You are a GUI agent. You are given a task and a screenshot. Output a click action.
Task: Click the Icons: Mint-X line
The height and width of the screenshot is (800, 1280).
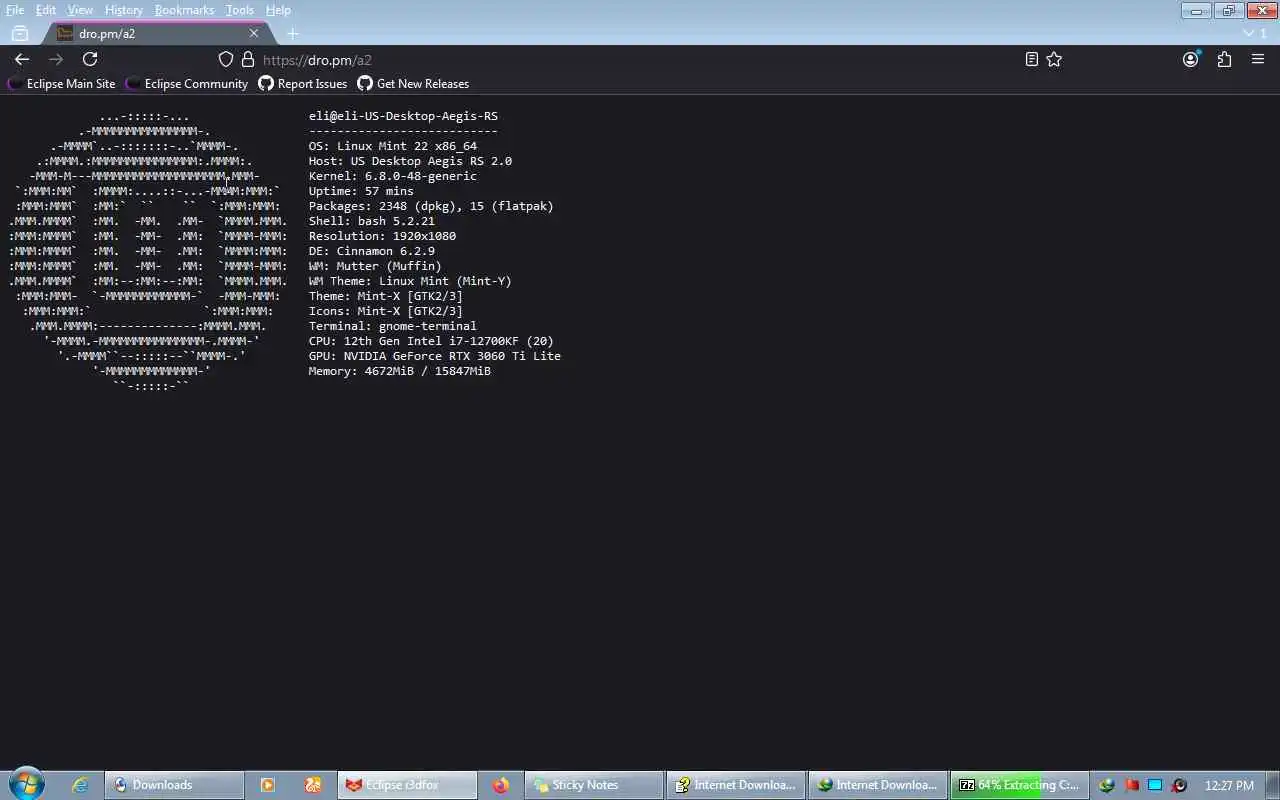pyautogui.click(x=386, y=311)
